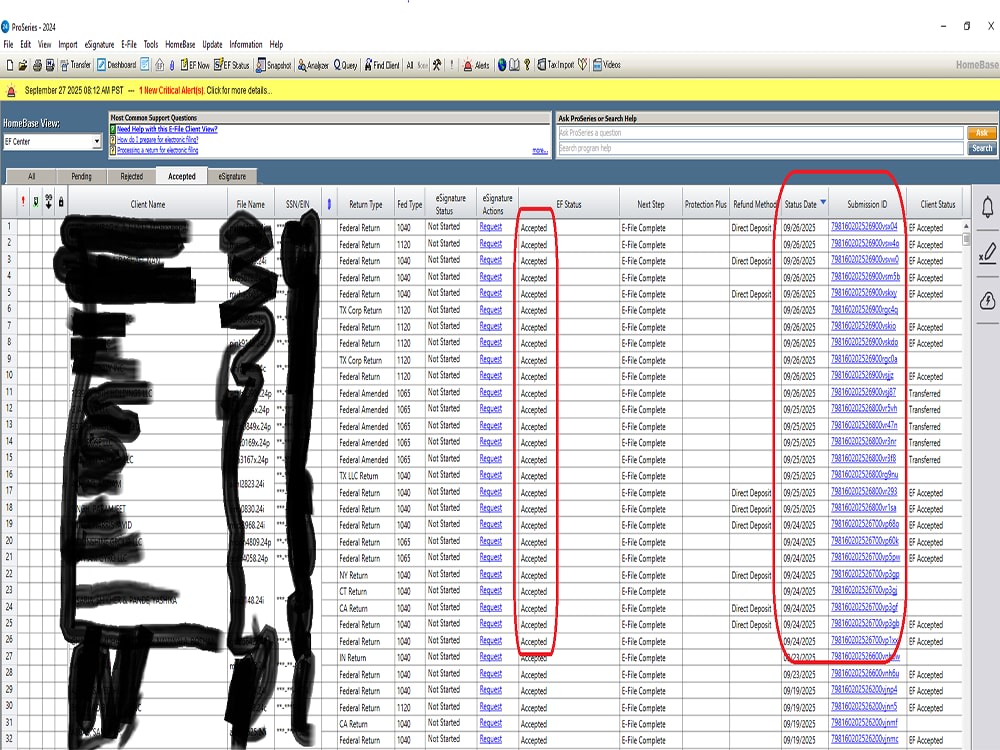Viewport: 1000px width, 750px height.
Task: Launch the Analyzer tool
Action: click(313, 65)
